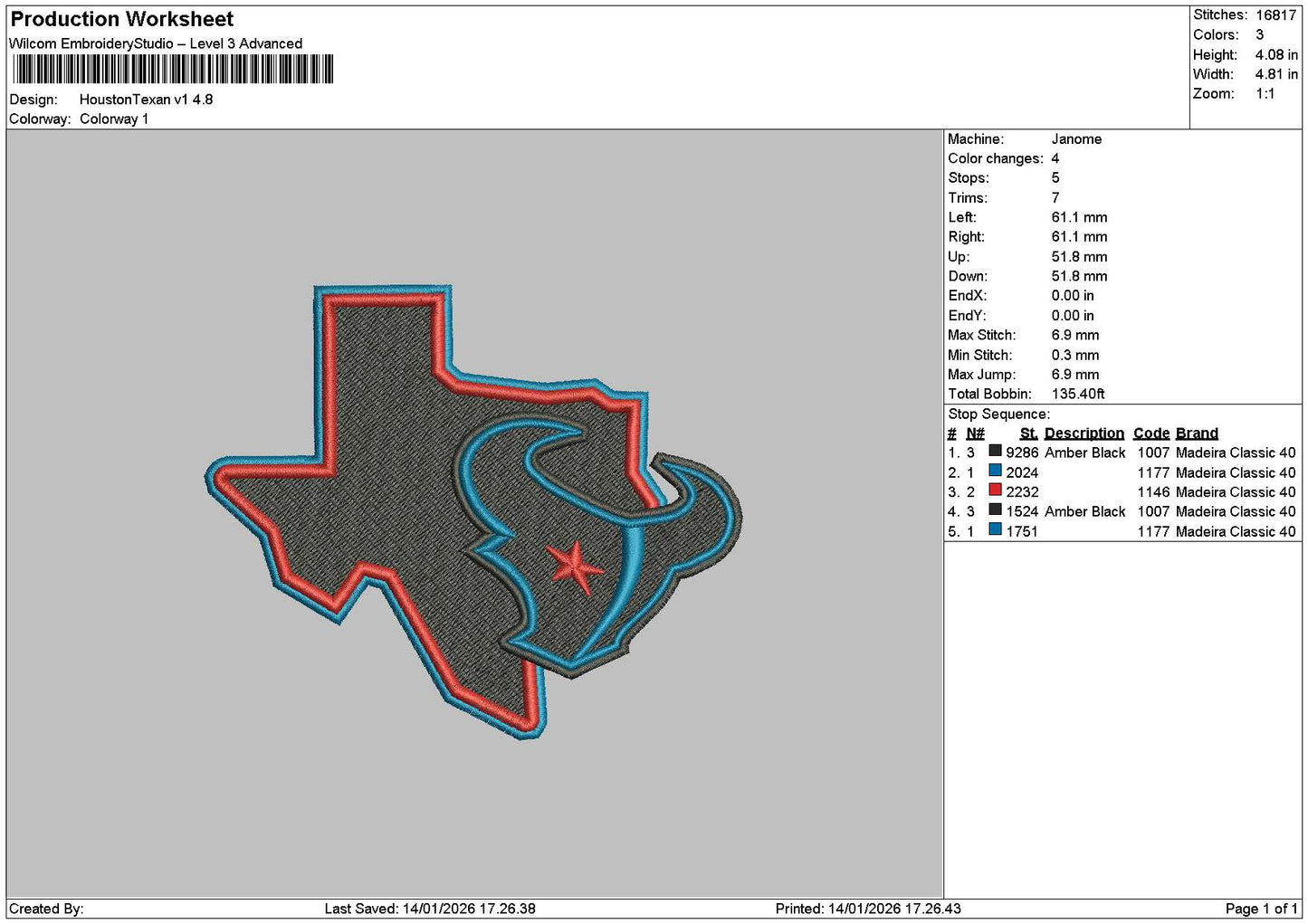Click 'Amber Black' in the 1524 row
The height and width of the screenshot is (924, 1308).
click(1084, 511)
